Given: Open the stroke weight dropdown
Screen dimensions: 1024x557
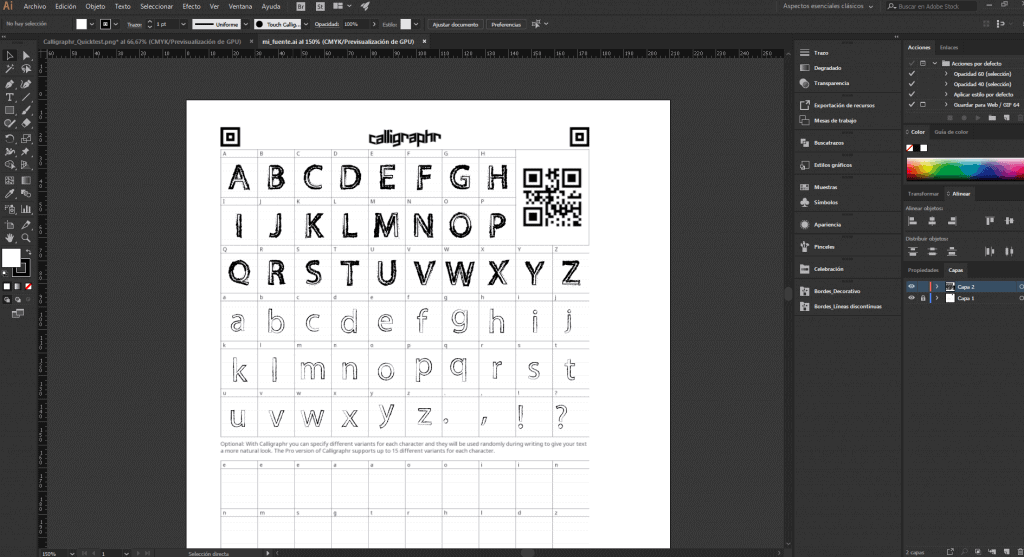Looking at the screenshot, I should [183, 24].
